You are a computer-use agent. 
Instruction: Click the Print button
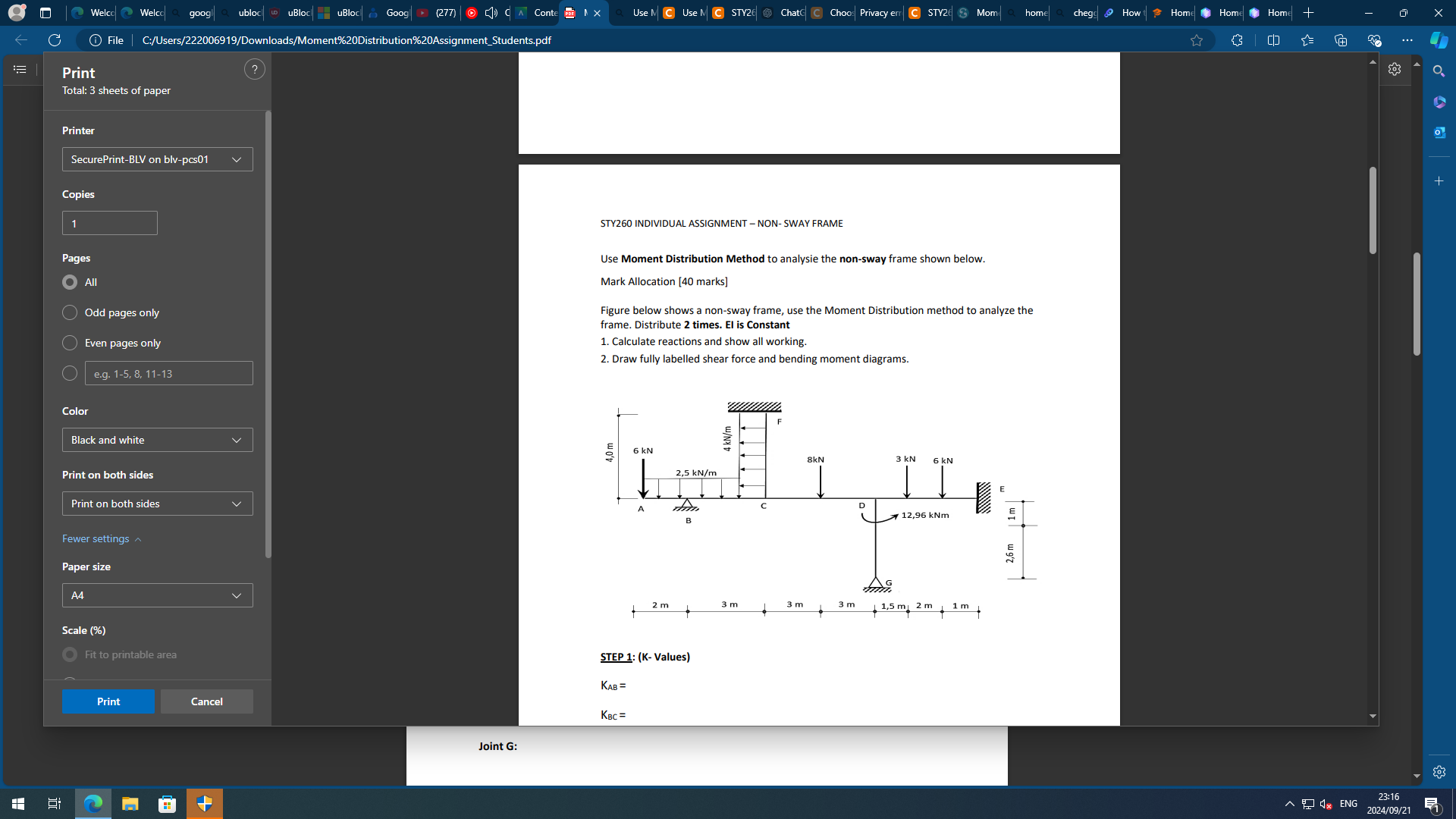(x=108, y=701)
